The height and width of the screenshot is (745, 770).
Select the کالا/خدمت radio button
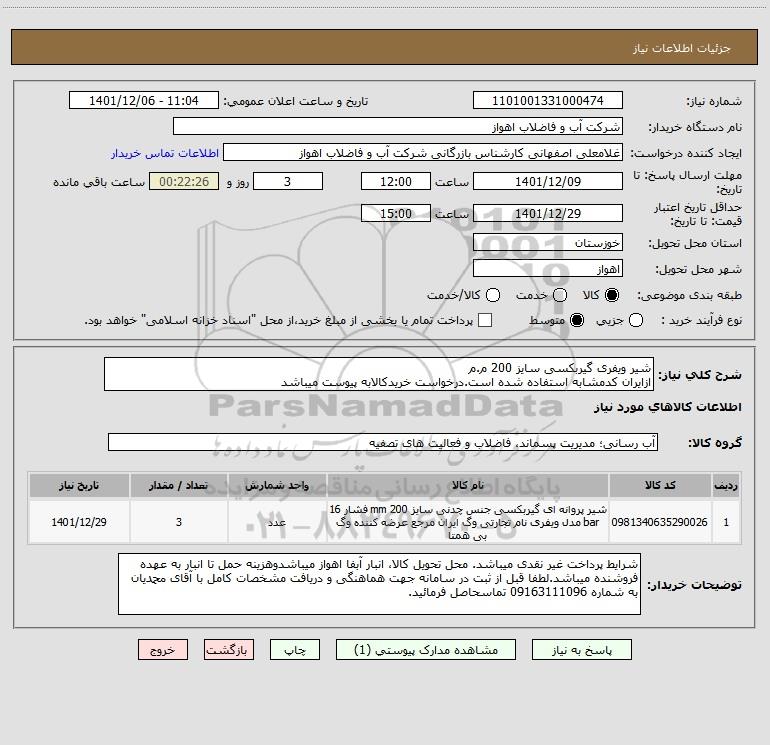(x=493, y=295)
